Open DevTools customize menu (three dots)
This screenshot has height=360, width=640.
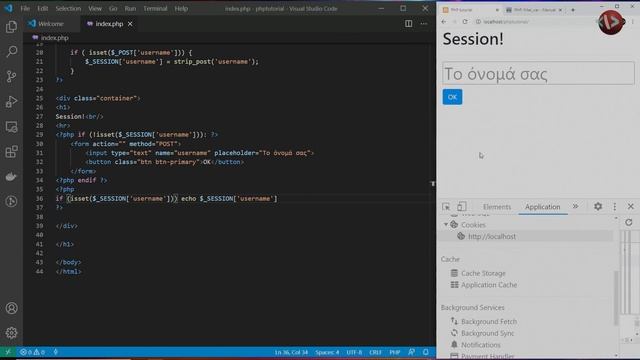(615, 207)
